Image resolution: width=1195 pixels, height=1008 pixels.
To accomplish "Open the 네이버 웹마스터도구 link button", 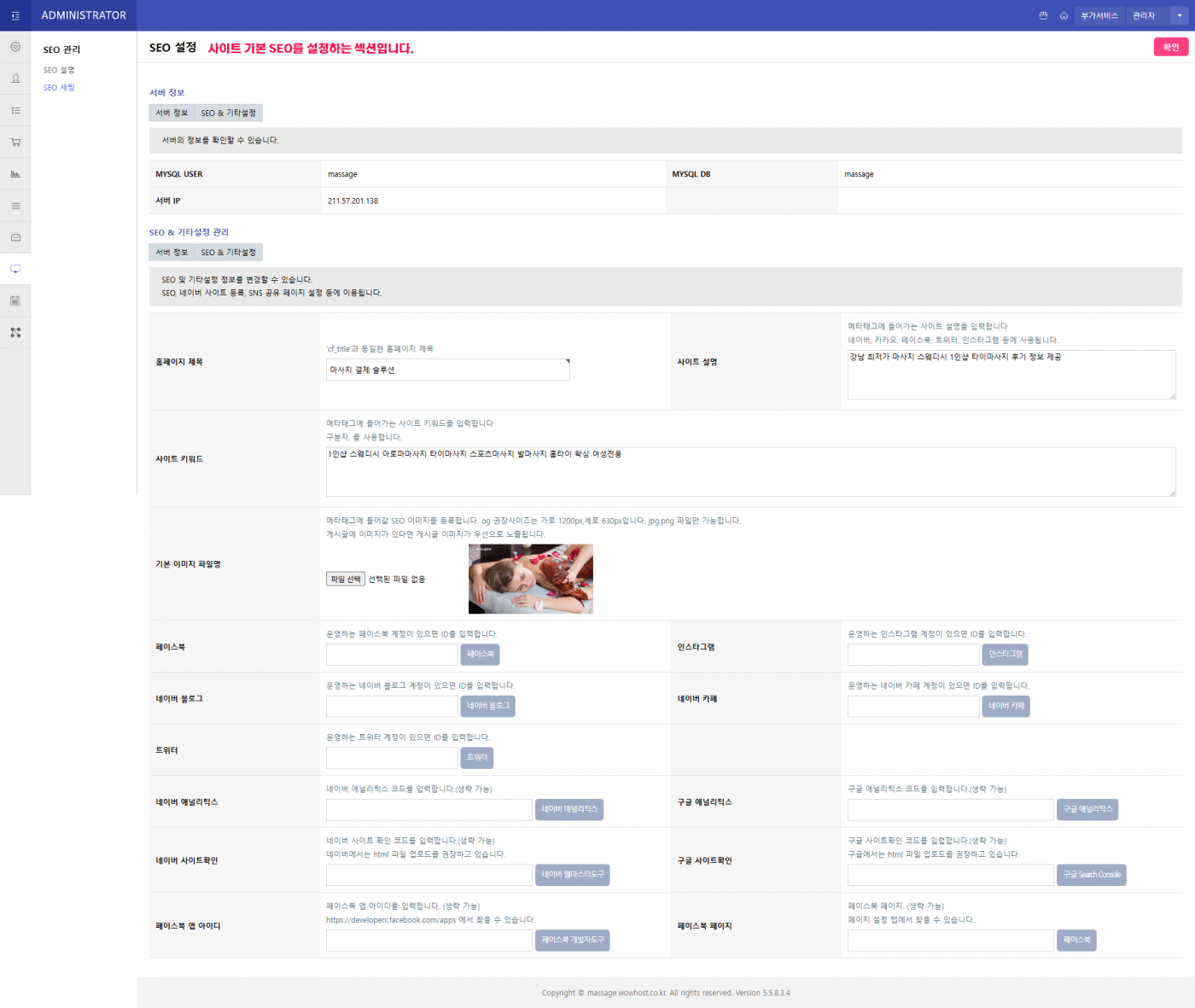I will (x=572, y=875).
